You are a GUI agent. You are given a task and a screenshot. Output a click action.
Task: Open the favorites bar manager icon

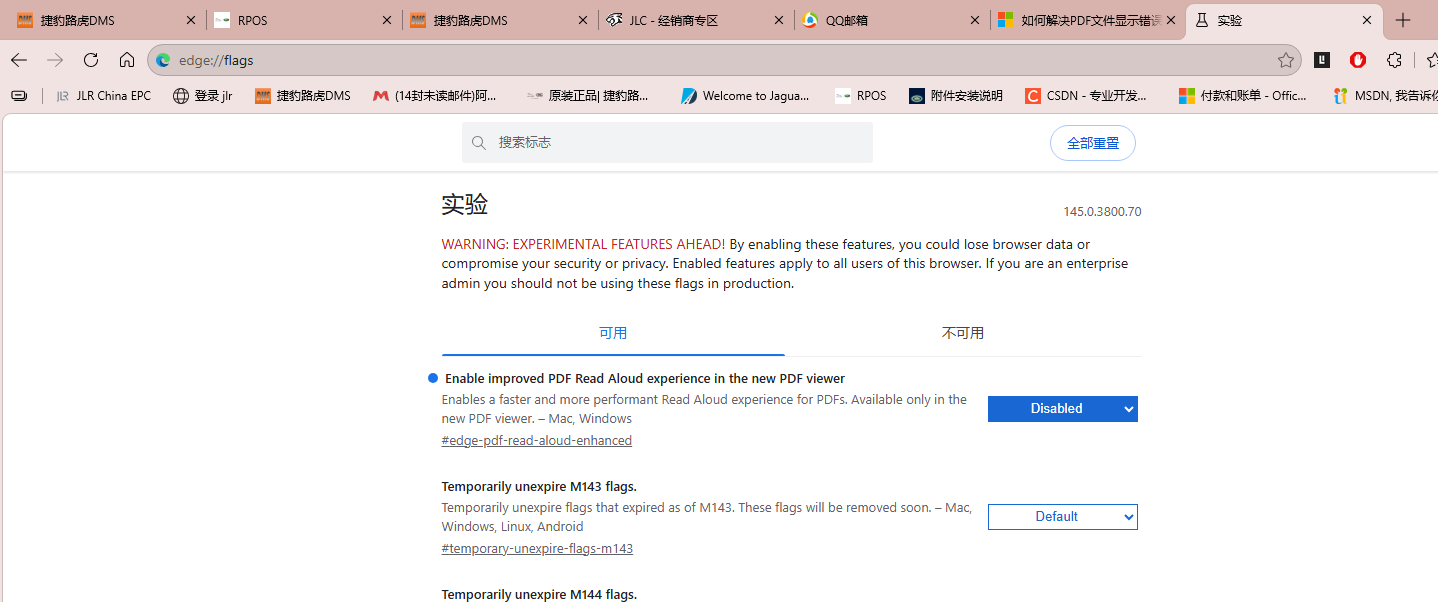click(19, 96)
